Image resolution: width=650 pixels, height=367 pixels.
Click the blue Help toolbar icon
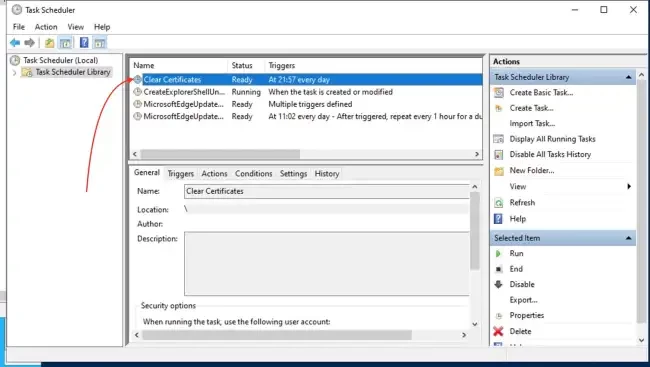pyautogui.click(x=84, y=42)
